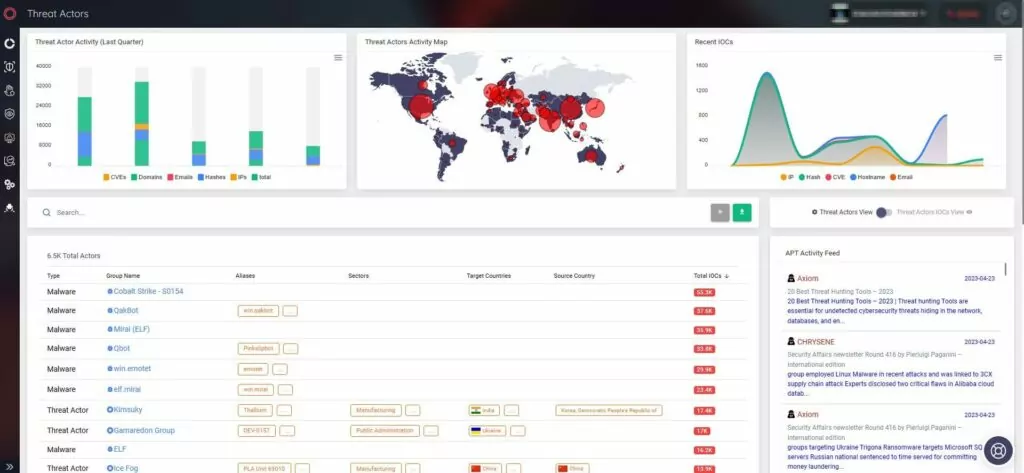Open the dashboard sidebar icon below the logo
The height and width of the screenshot is (473, 1024).
pos(9,44)
